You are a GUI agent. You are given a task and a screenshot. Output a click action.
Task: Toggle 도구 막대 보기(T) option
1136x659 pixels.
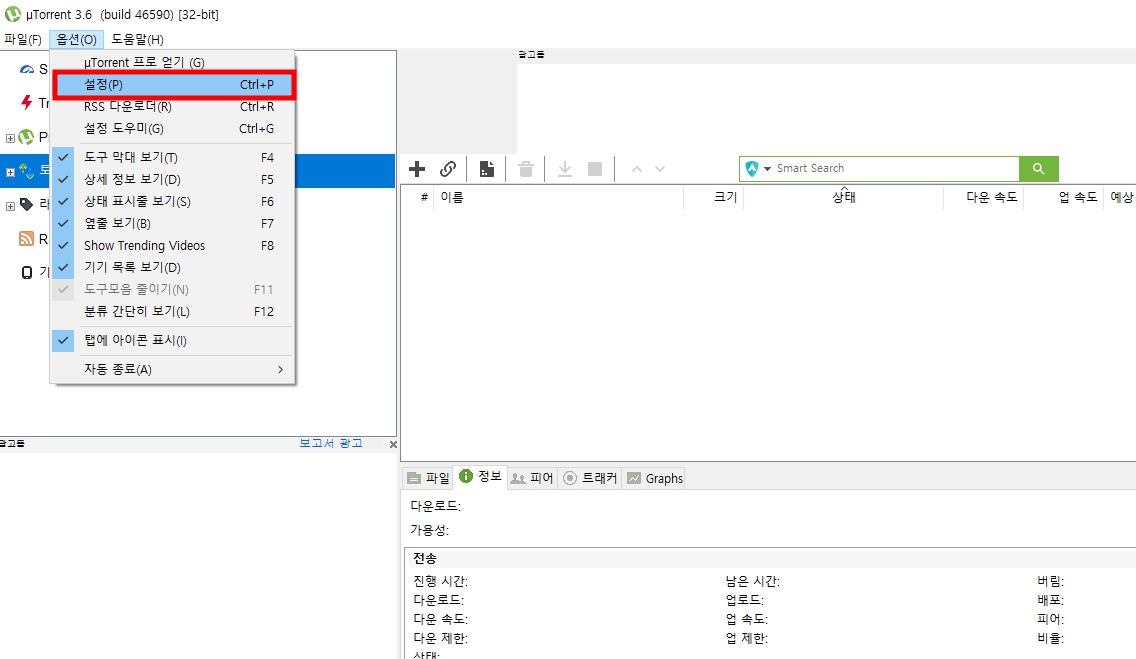(173, 157)
